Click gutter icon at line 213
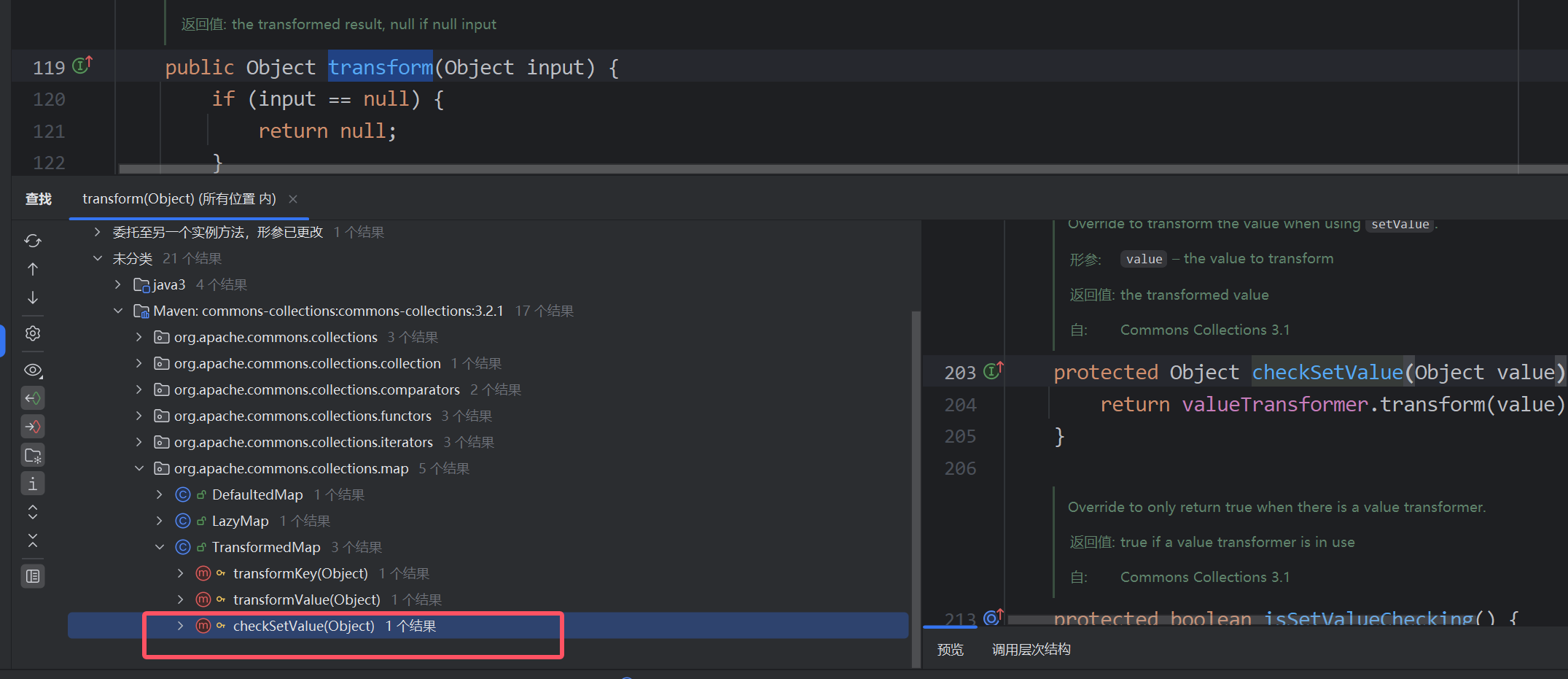This screenshot has width=1568, height=679. pos(993,618)
